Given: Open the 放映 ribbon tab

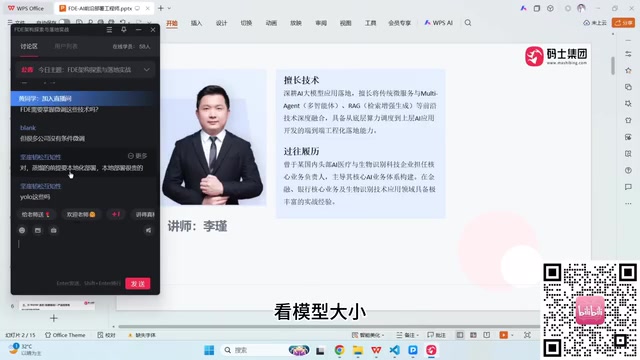Looking at the screenshot, I should coord(296,23).
